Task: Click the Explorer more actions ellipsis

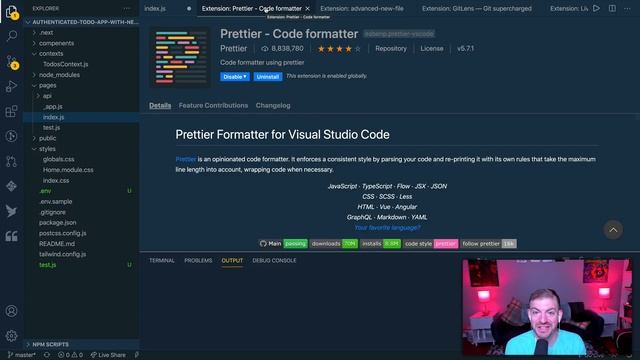Action: tap(127, 8)
